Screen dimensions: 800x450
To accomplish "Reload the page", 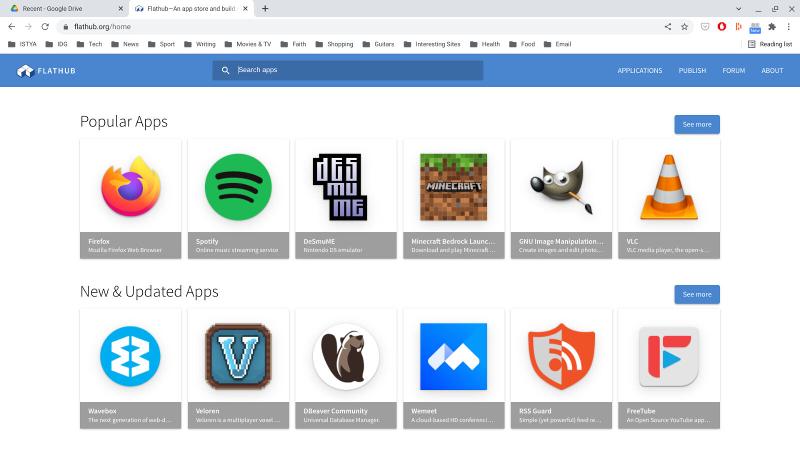I will click(45, 27).
